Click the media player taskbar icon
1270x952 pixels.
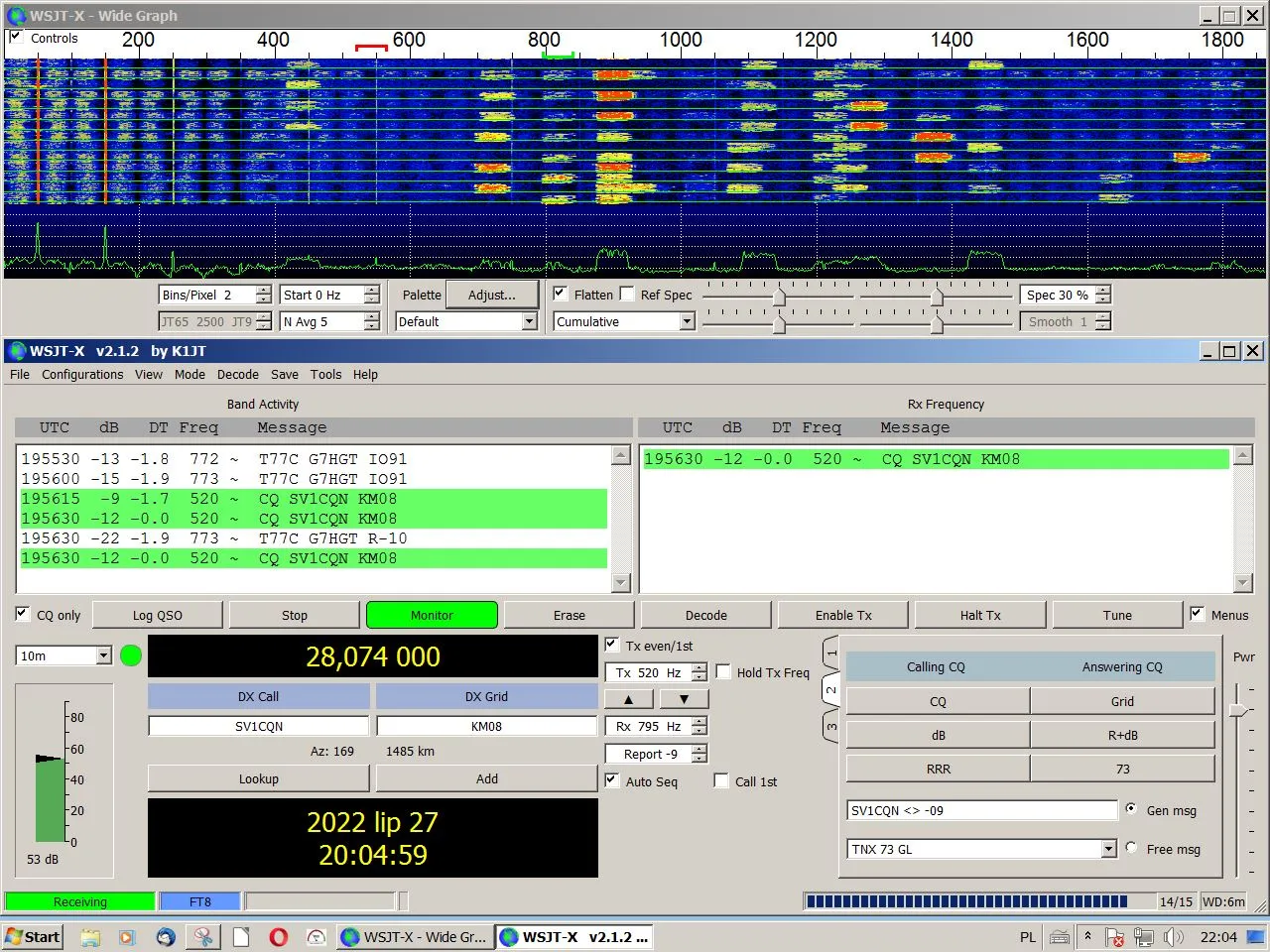coord(127,937)
